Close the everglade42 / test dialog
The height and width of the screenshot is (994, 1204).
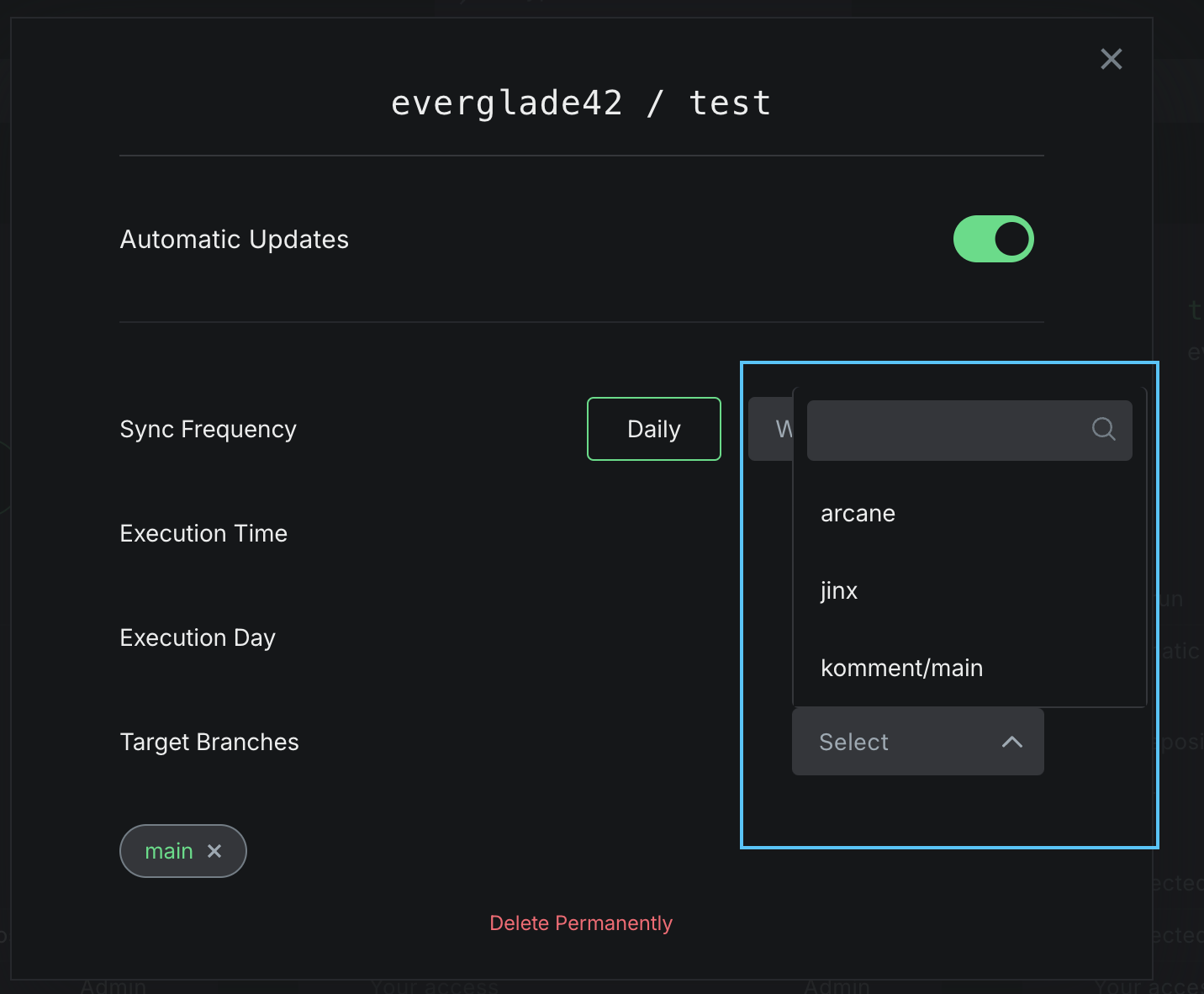tap(1112, 59)
